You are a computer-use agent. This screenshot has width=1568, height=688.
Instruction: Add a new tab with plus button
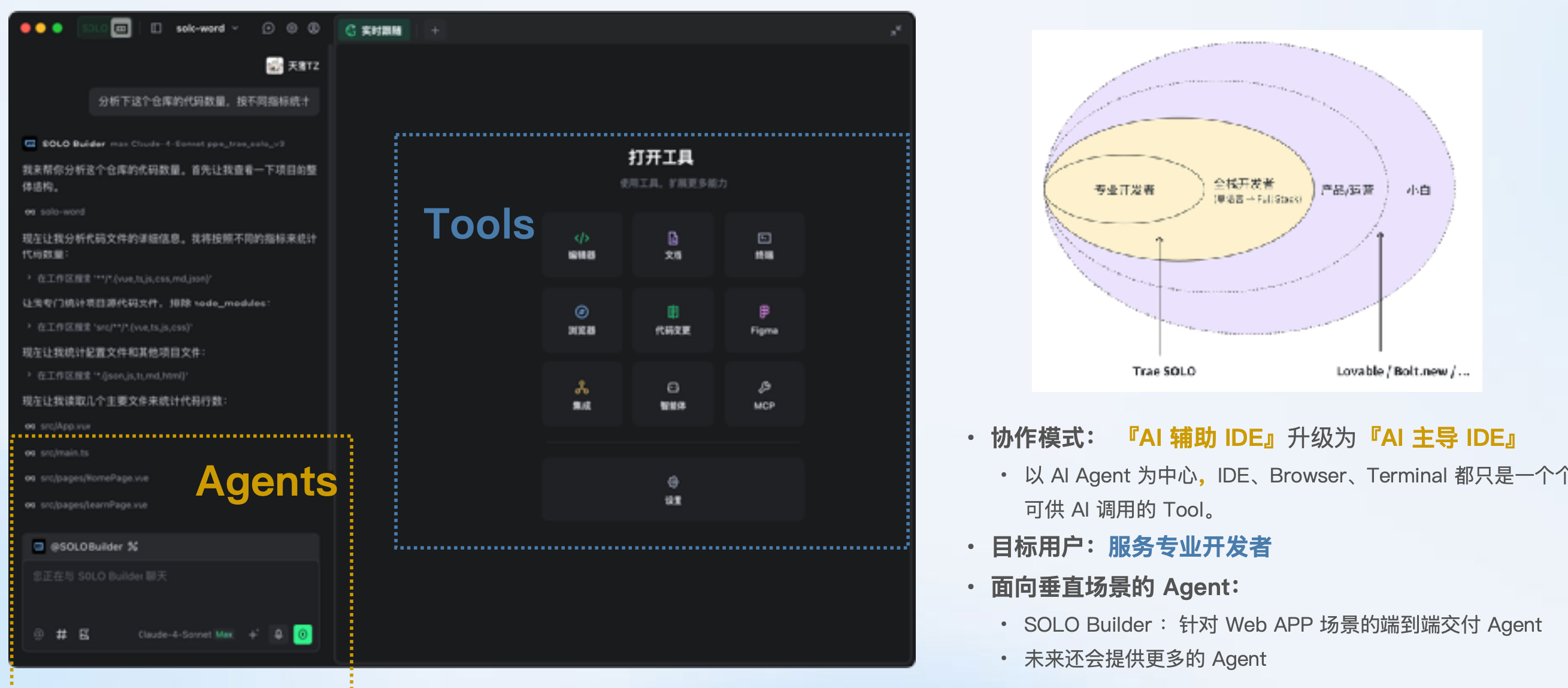click(x=435, y=30)
